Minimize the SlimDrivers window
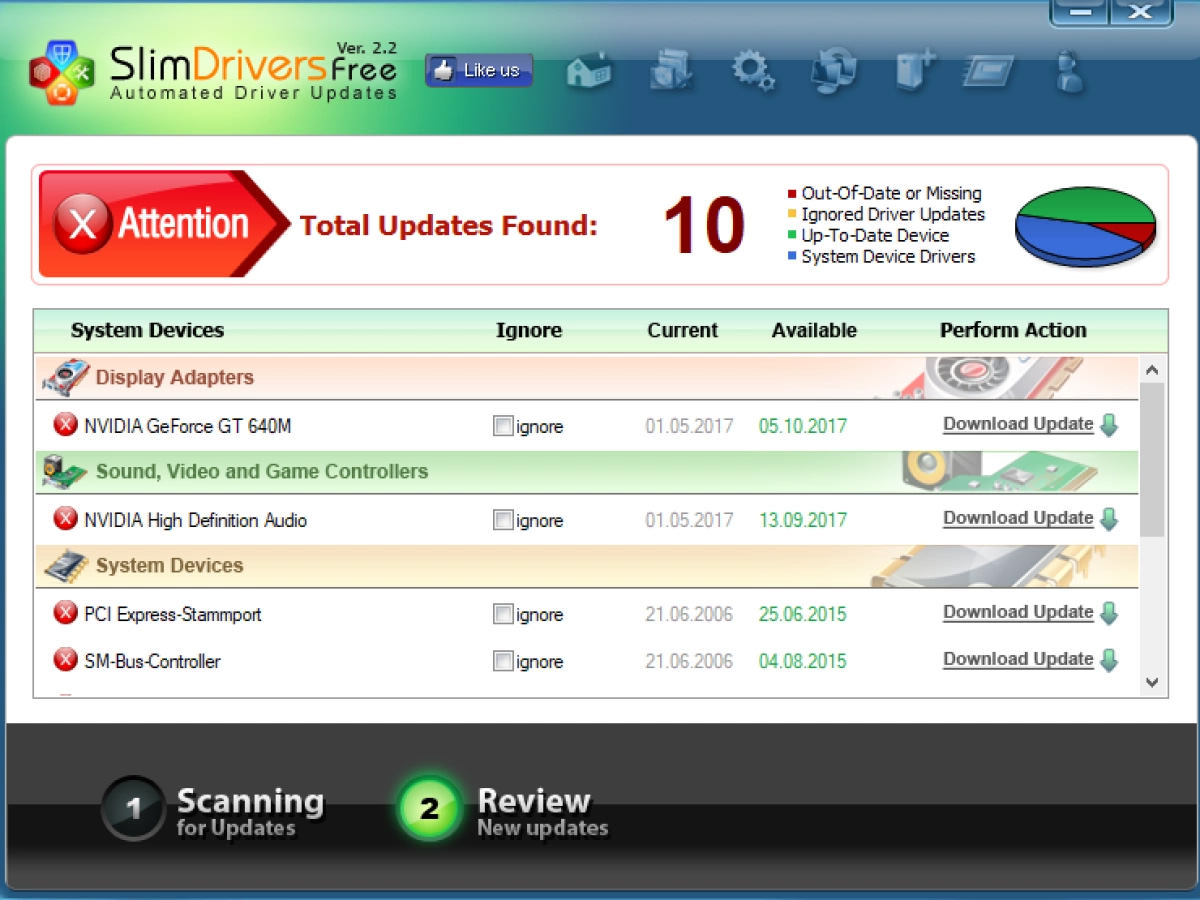 pos(1079,12)
